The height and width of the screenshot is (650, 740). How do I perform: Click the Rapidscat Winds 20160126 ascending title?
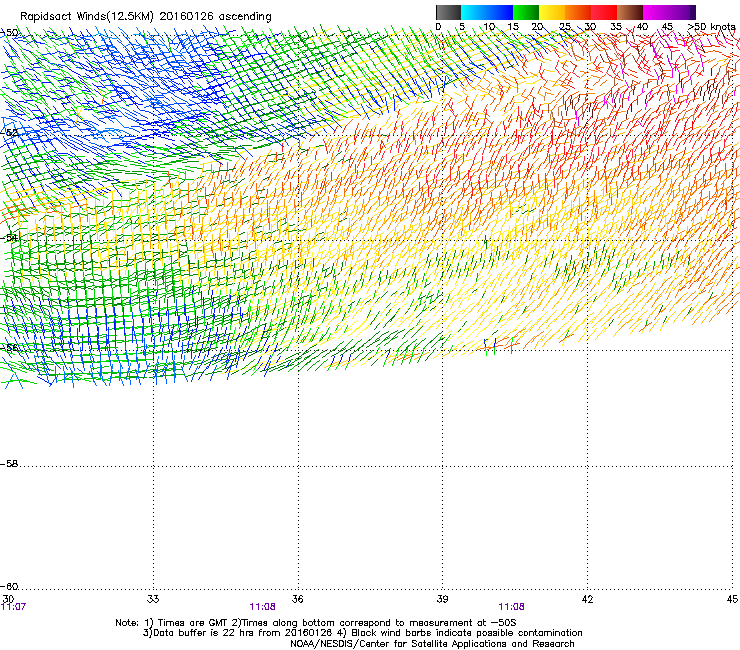[146, 17]
